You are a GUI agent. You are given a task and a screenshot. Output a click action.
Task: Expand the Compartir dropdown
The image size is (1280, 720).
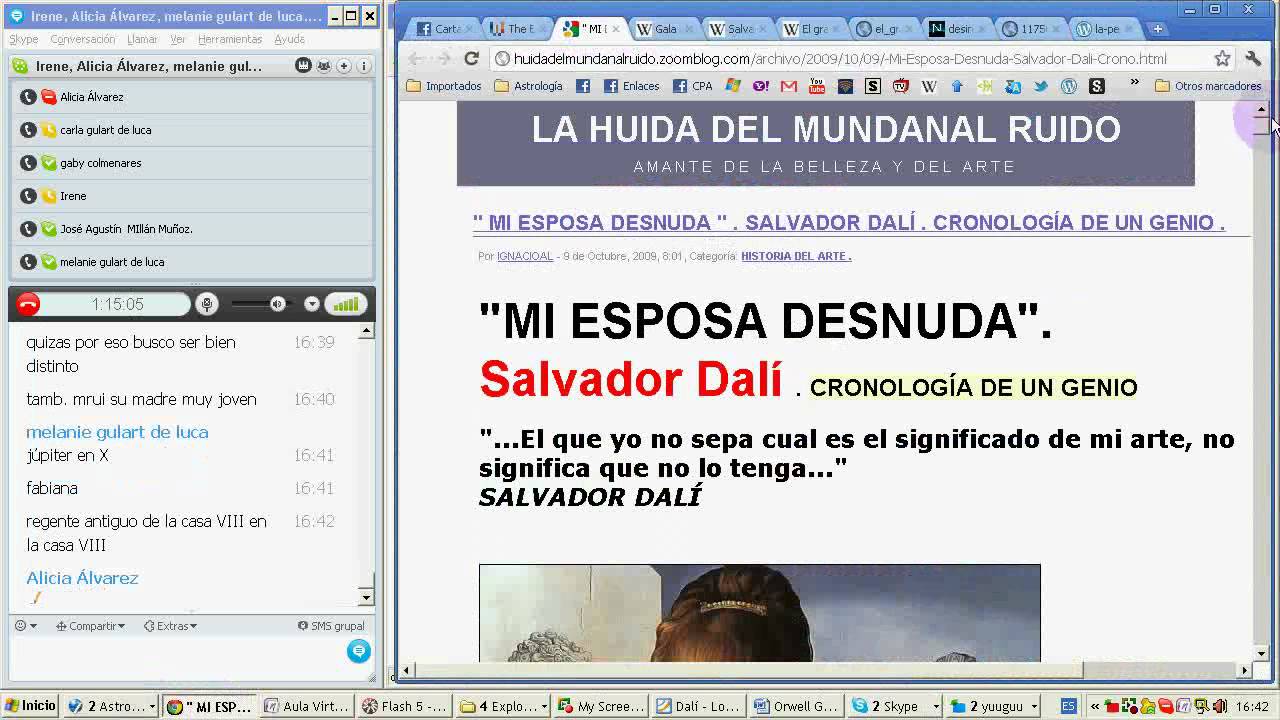pos(90,626)
